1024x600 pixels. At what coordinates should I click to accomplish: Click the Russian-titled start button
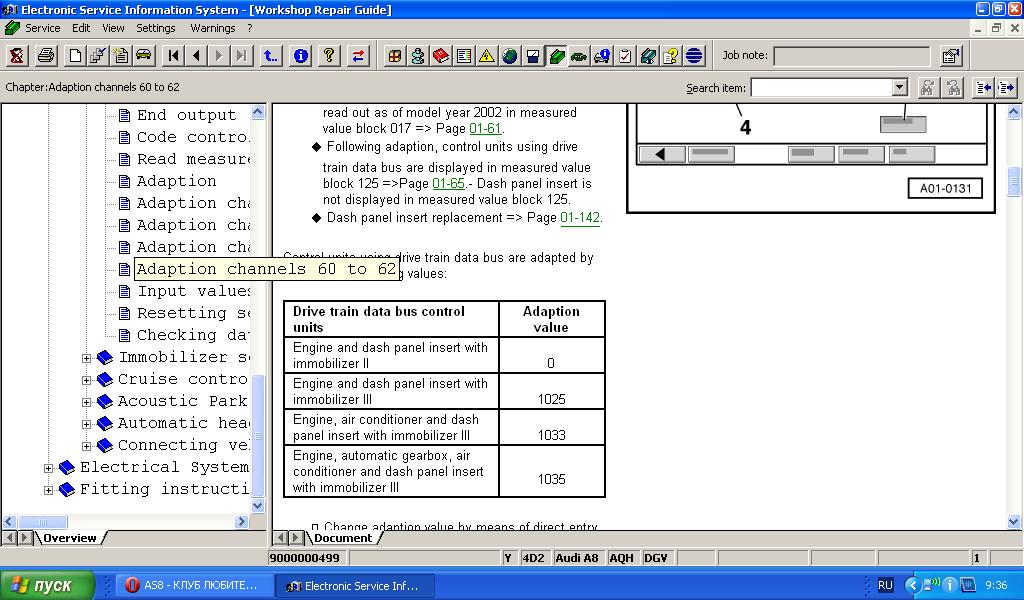[x=47, y=585]
